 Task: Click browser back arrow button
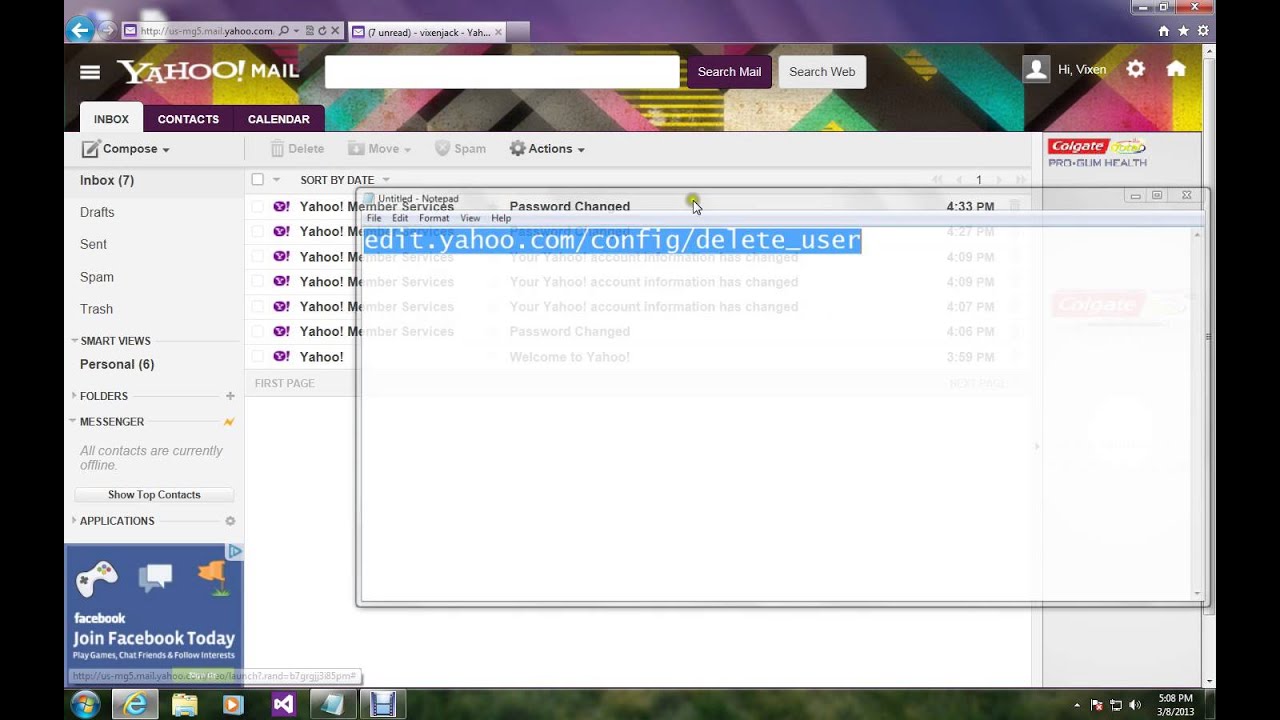[79, 30]
